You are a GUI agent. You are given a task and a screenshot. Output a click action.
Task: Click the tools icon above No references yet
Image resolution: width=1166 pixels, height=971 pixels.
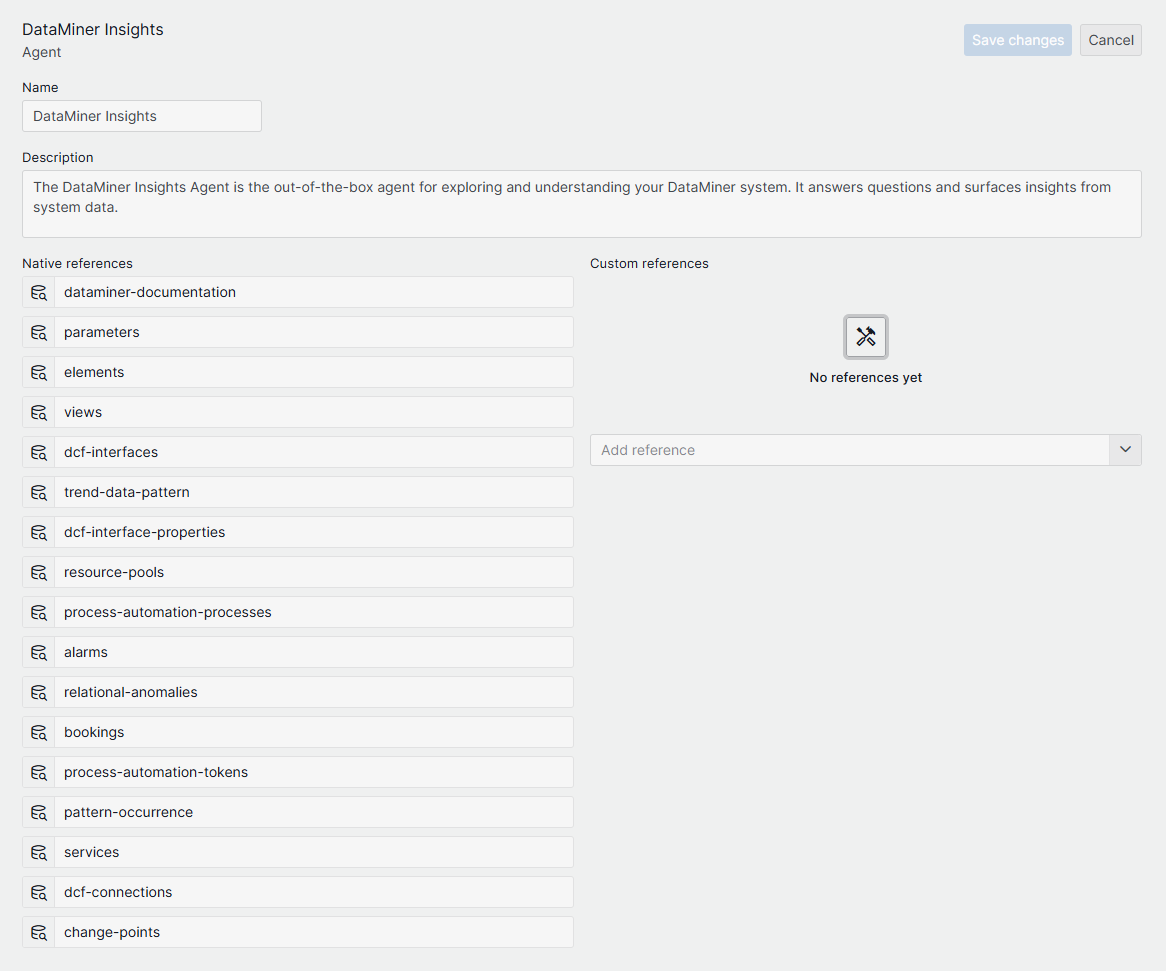pyautogui.click(x=866, y=337)
